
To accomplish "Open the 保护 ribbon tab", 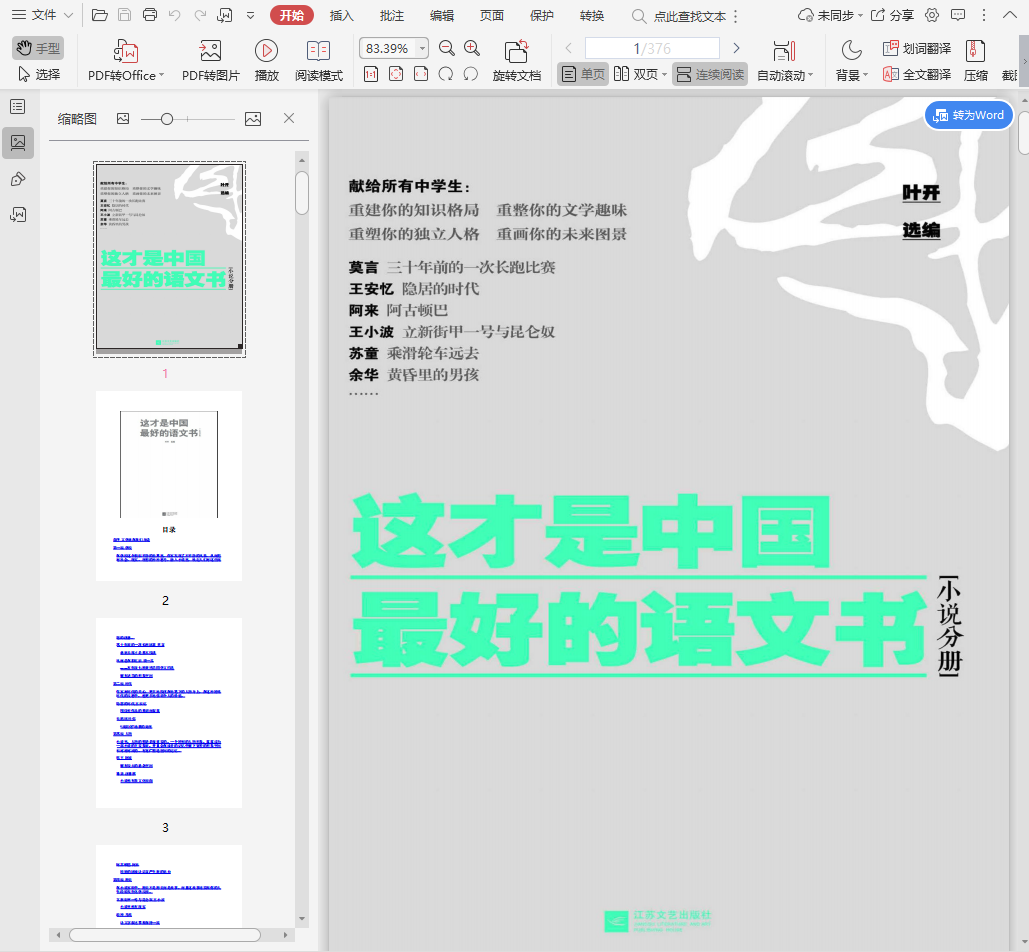I will pyautogui.click(x=542, y=15).
